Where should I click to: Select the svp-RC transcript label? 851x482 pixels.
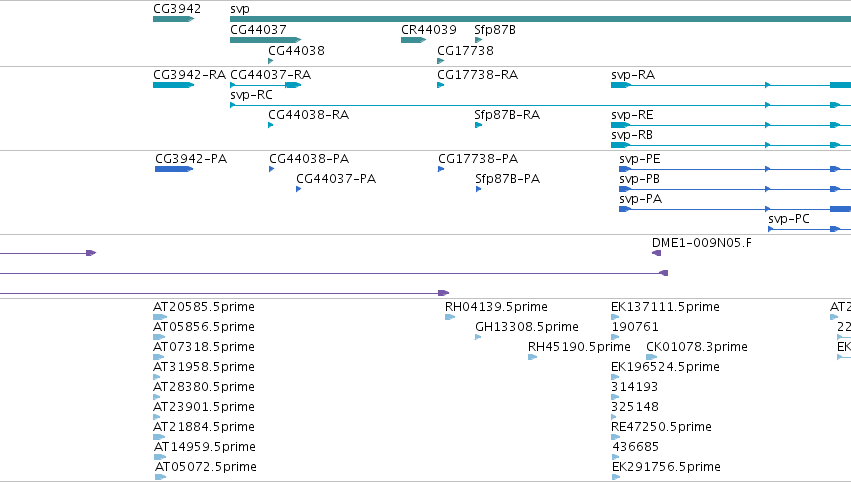coord(251,95)
